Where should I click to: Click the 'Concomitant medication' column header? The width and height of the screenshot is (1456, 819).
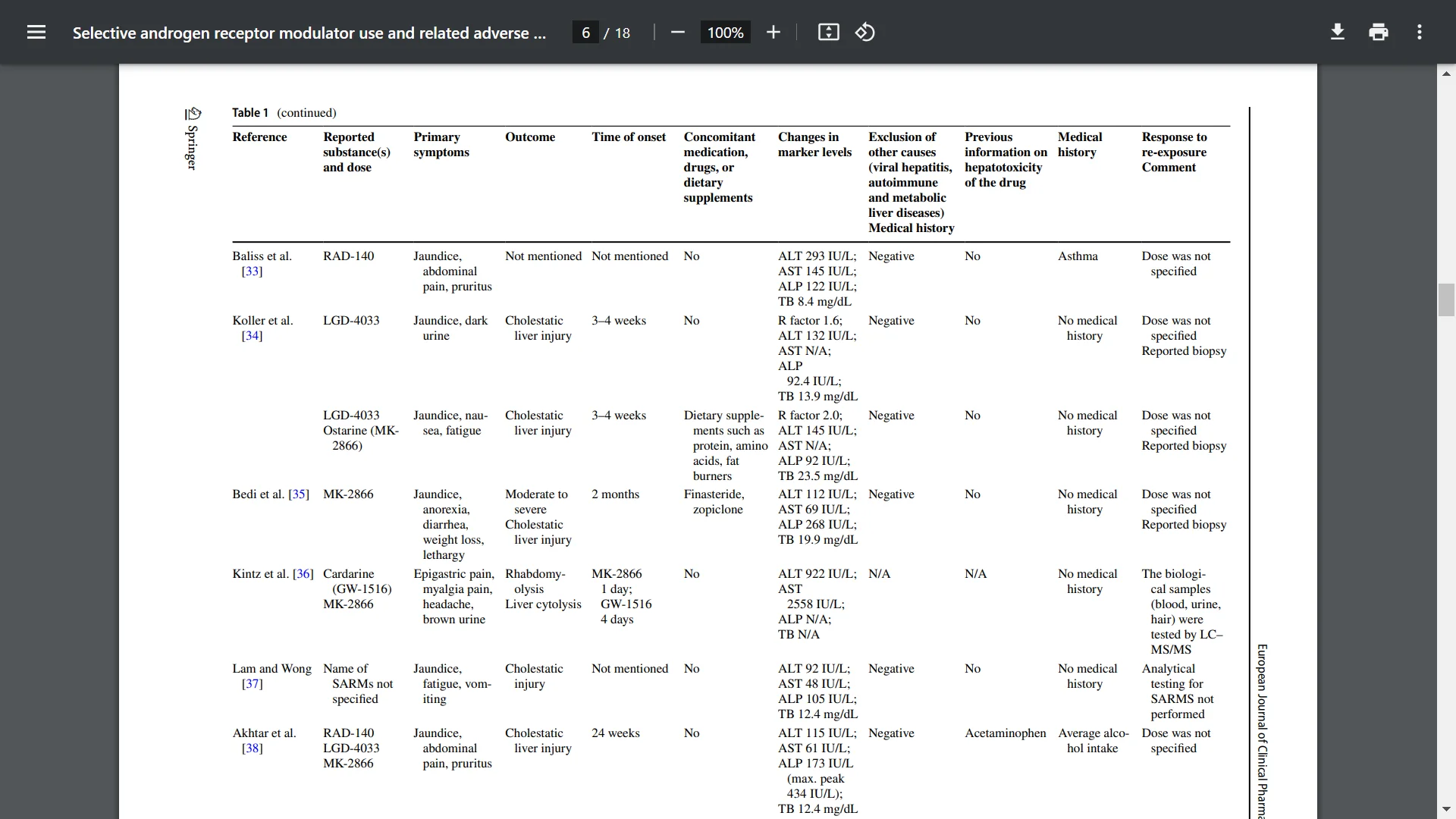[719, 168]
